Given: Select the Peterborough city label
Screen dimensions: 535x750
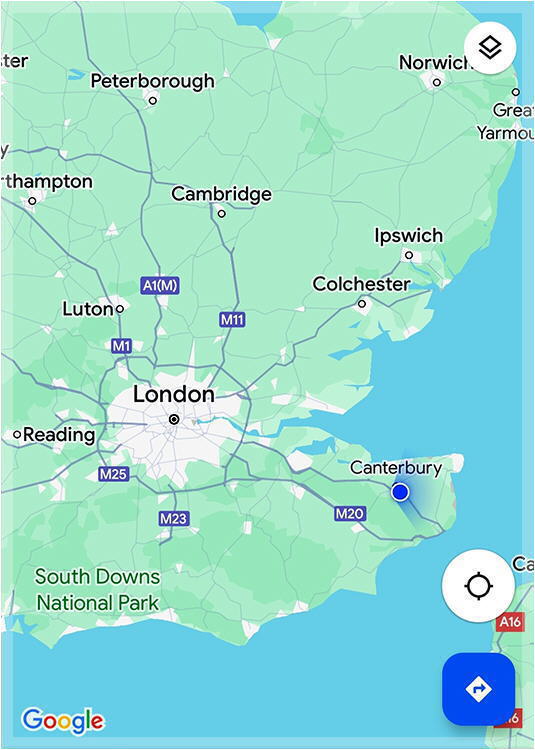Looking at the screenshot, I should (x=153, y=81).
